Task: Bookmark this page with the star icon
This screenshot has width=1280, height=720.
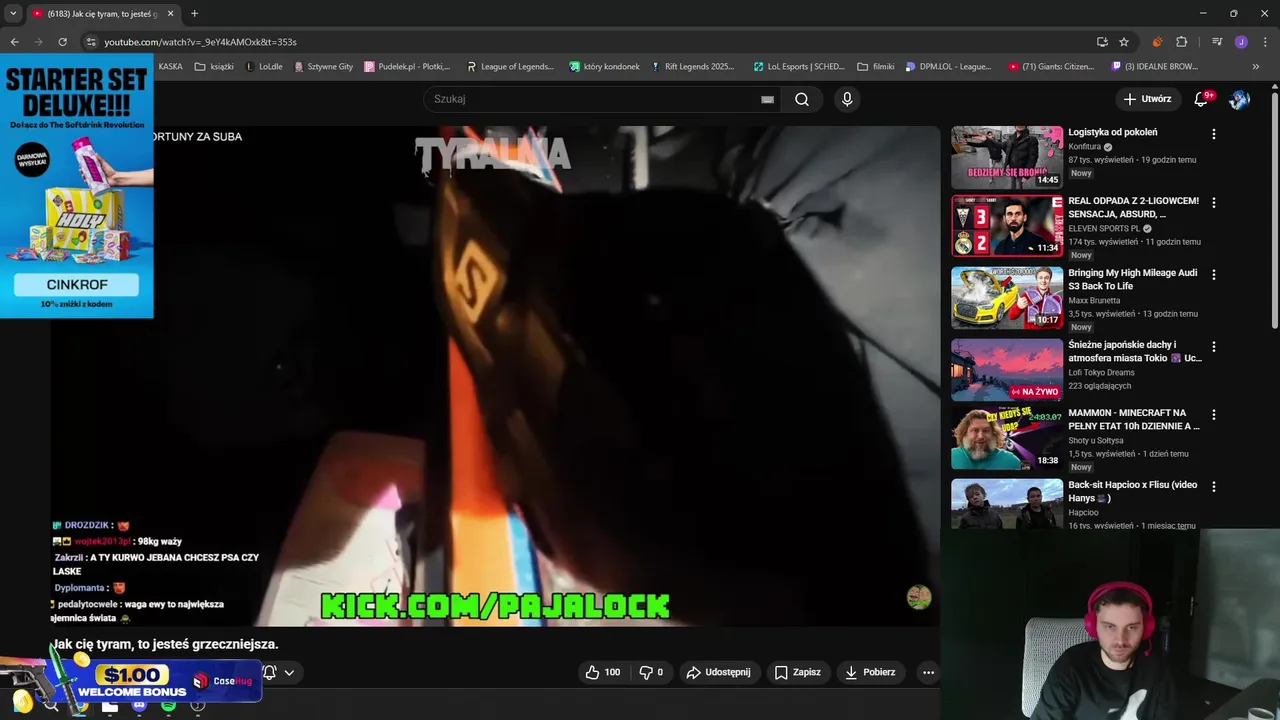Action: [x=1124, y=42]
